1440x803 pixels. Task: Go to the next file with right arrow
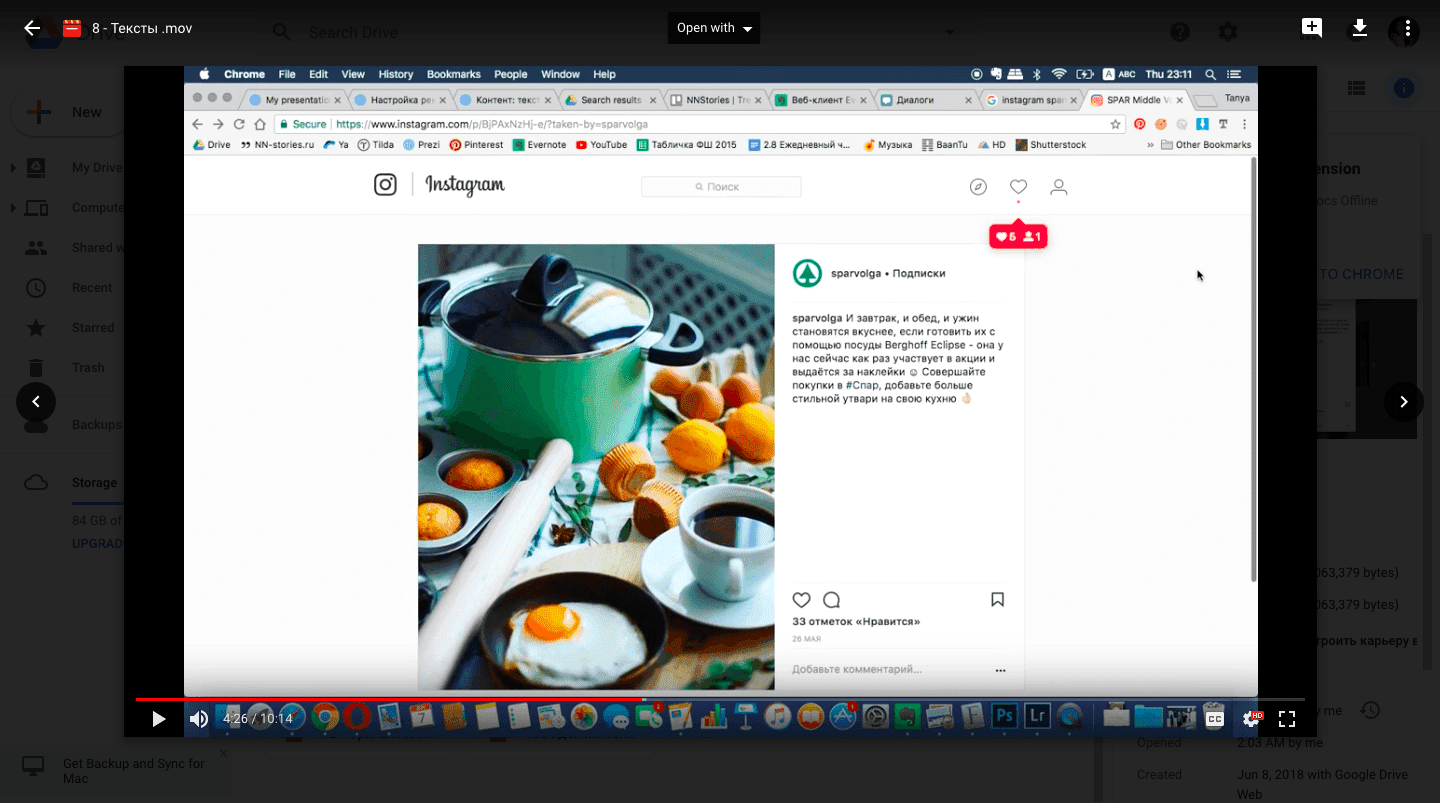[1403, 402]
